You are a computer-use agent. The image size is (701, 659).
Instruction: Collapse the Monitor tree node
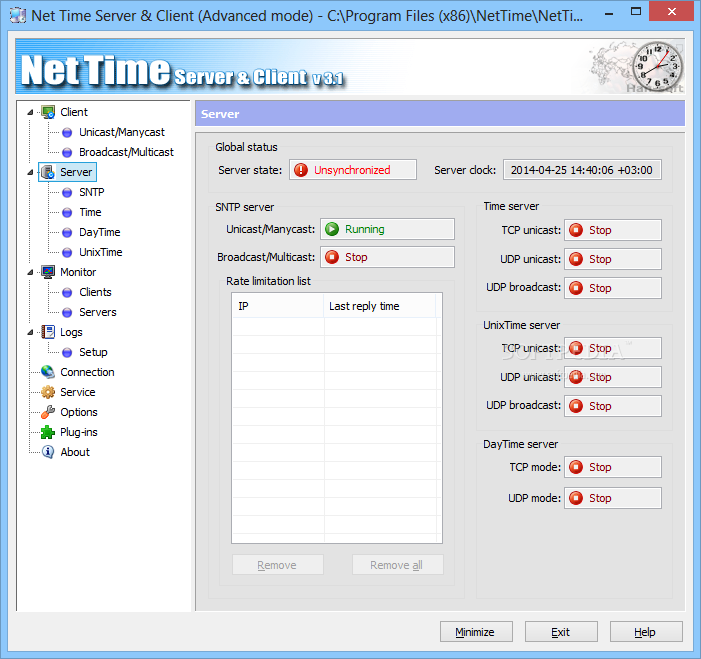click(30, 272)
